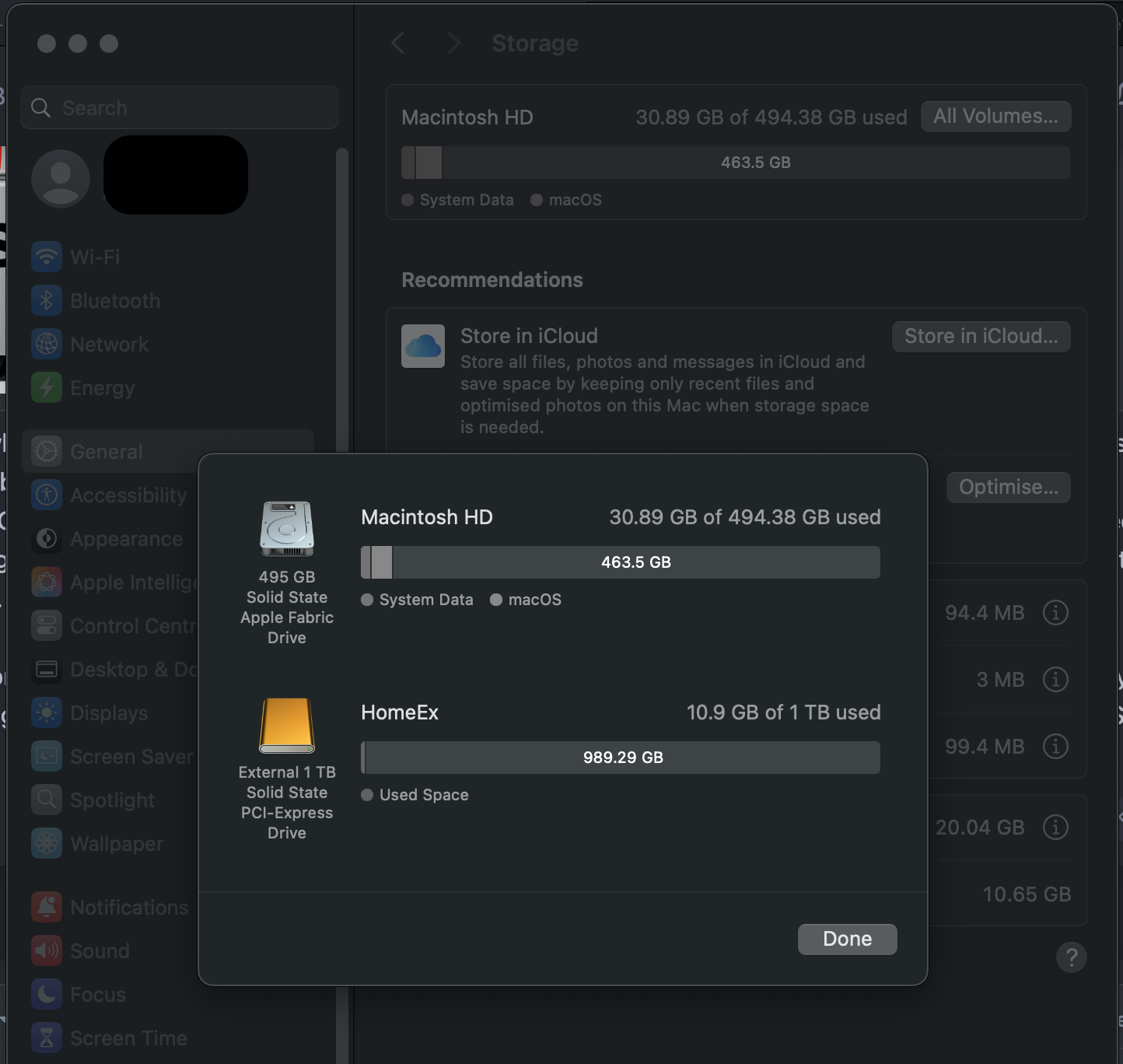
Task: Click the HomeEx storage usage bar
Action: pyautogui.click(x=621, y=758)
